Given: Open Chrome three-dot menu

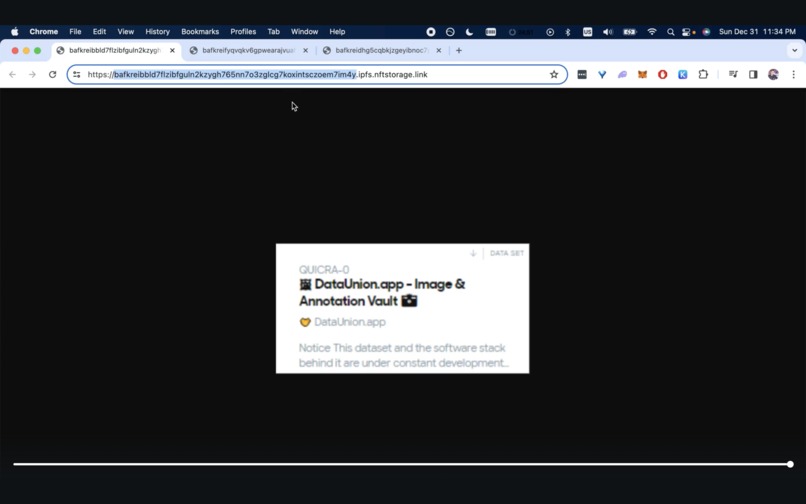Looking at the screenshot, I should [x=793, y=75].
